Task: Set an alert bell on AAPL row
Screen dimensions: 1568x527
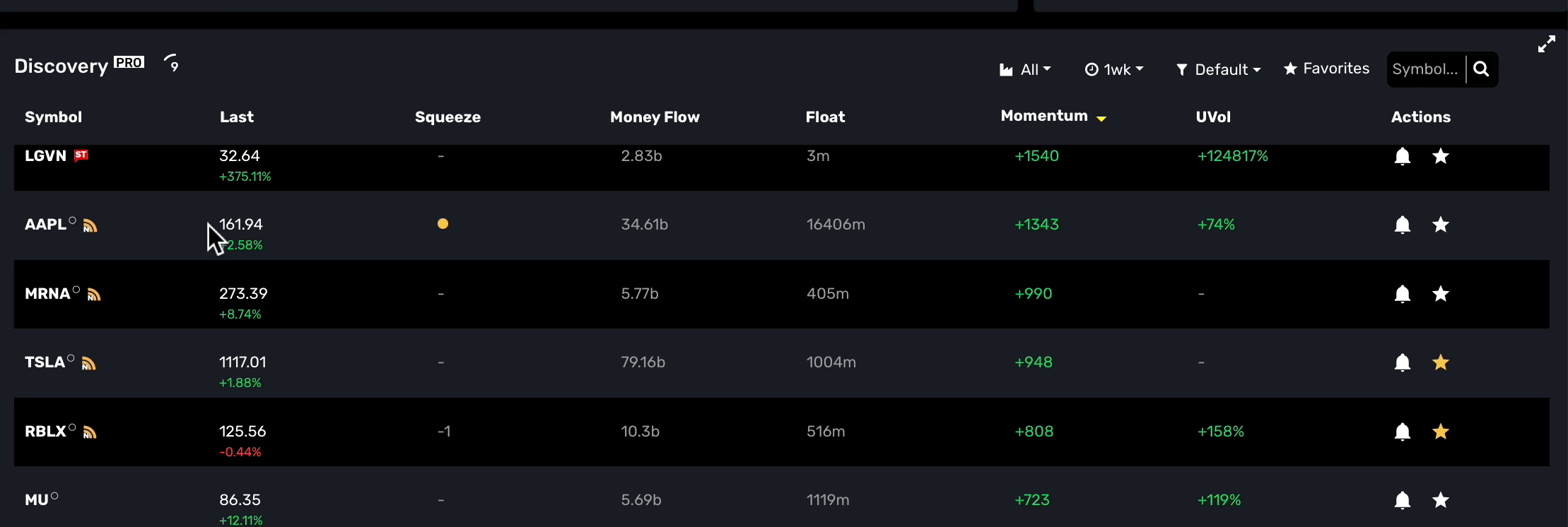Action: coord(1403,225)
